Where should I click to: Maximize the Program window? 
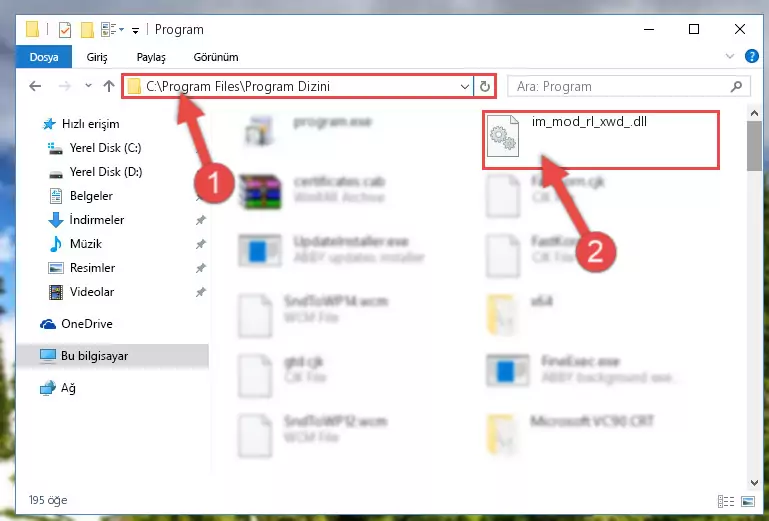click(x=693, y=29)
